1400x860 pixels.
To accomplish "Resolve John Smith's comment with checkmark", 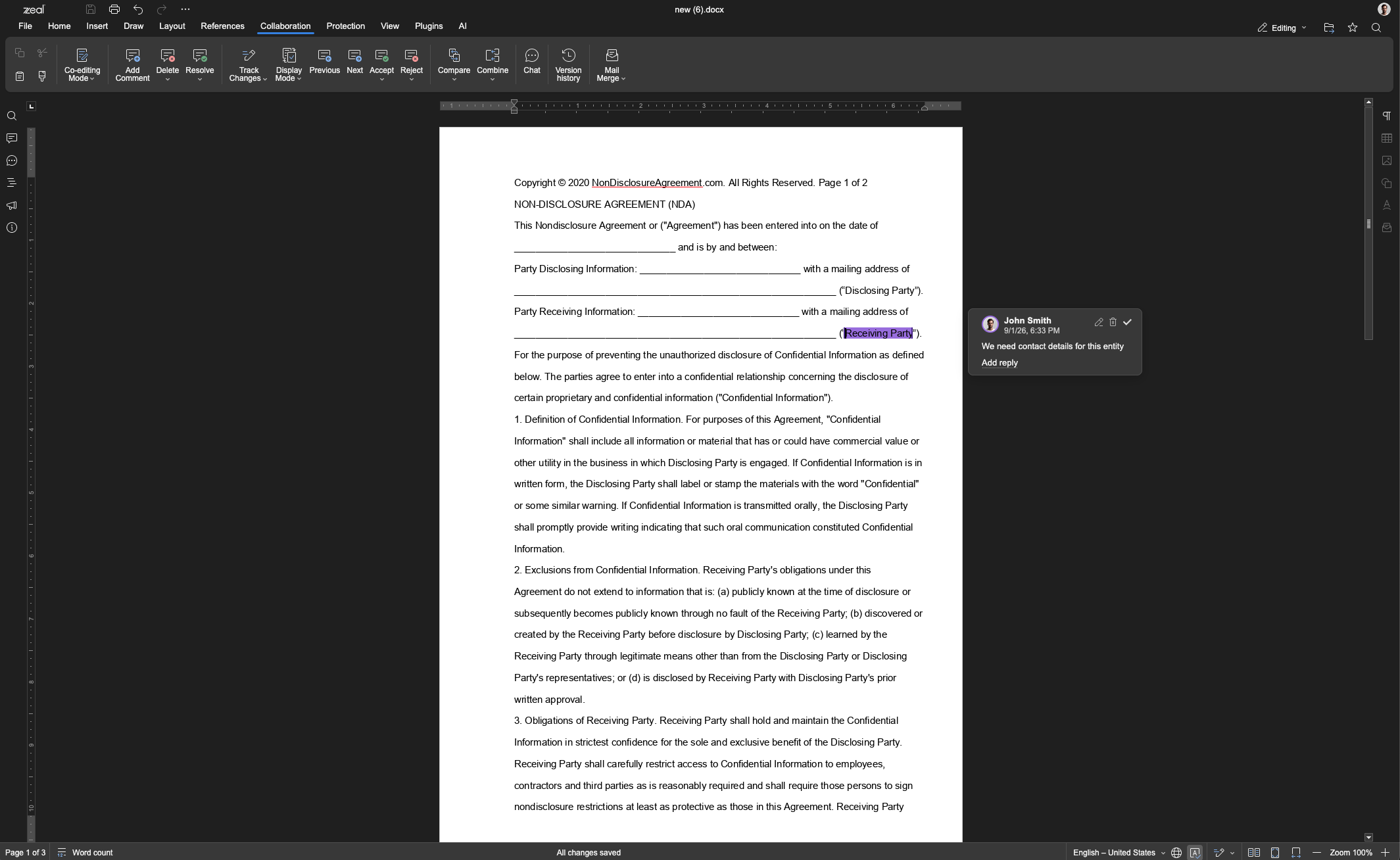I will [x=1128, y=322].
